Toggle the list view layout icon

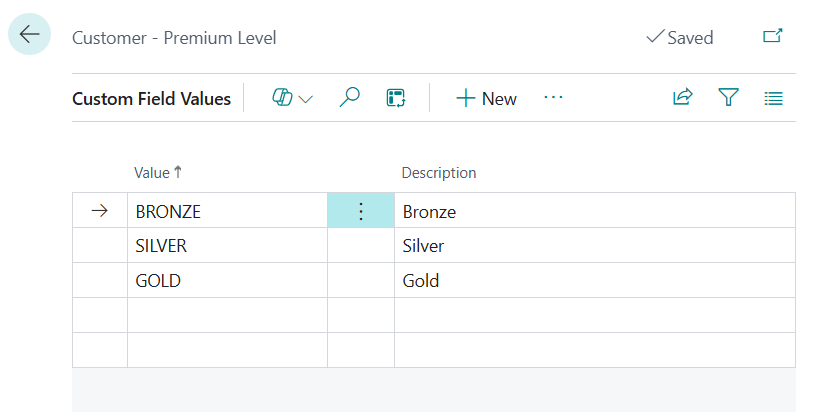(773, 98)
